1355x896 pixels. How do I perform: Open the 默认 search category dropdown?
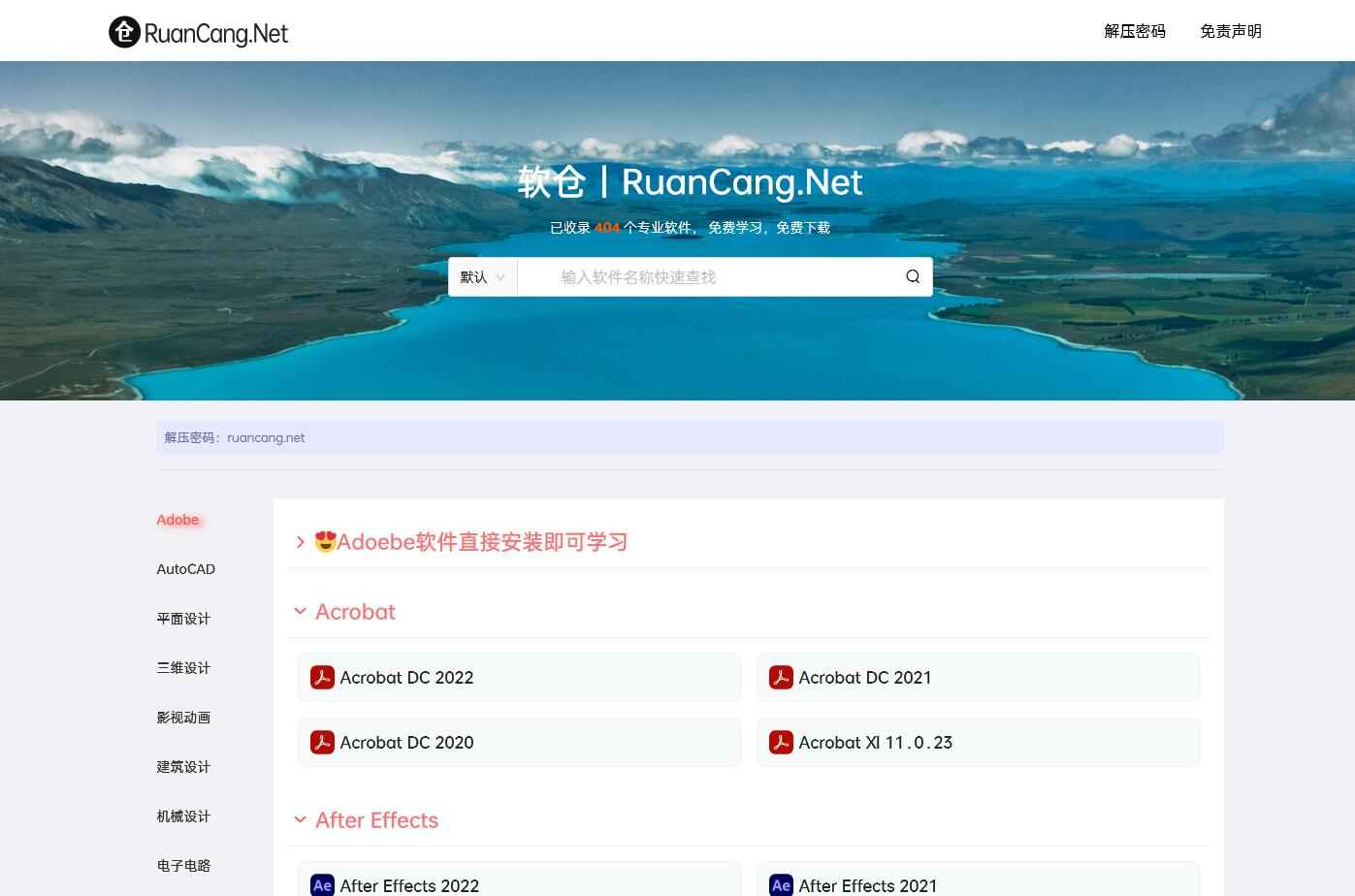(x=482, y=276)
